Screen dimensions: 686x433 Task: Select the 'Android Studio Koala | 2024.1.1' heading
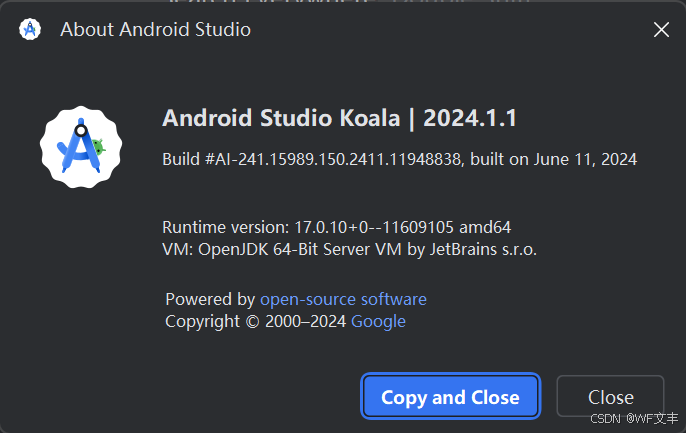click(339, 118)
